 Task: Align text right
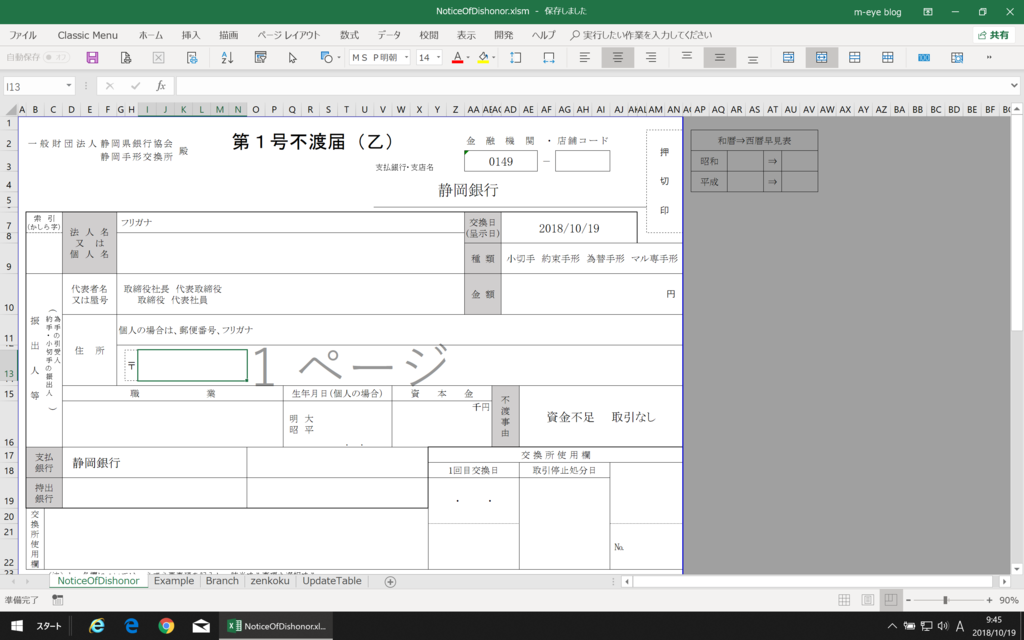(650, 57)
